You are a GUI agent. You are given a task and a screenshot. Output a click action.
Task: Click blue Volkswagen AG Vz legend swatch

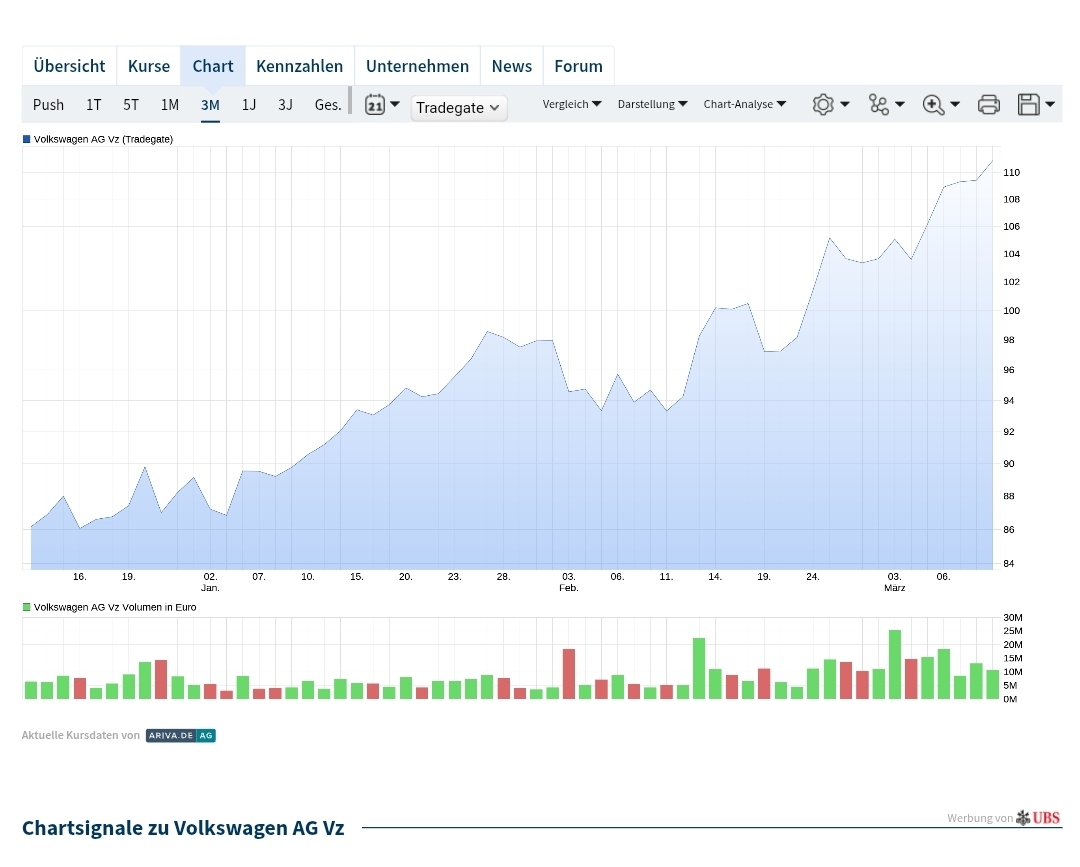27,139
